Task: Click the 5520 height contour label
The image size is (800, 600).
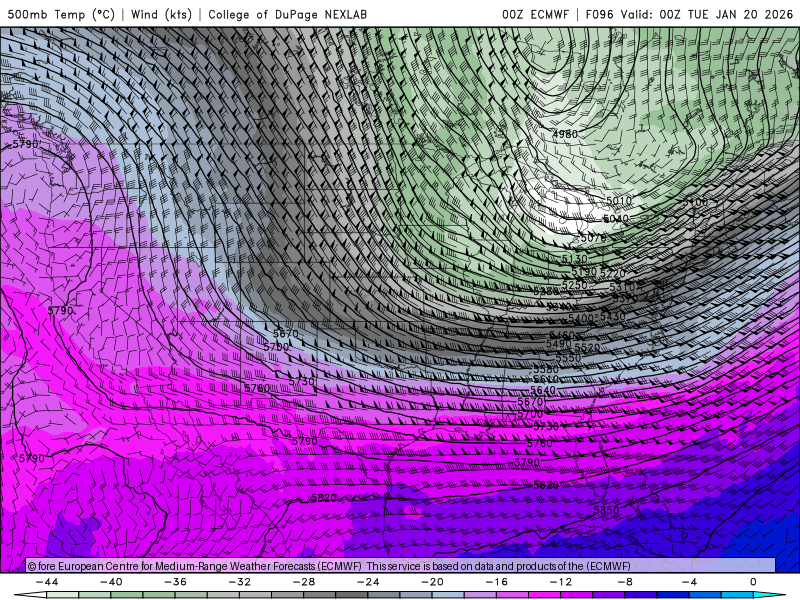Action: pyautogui.click(x=587, y=347)
